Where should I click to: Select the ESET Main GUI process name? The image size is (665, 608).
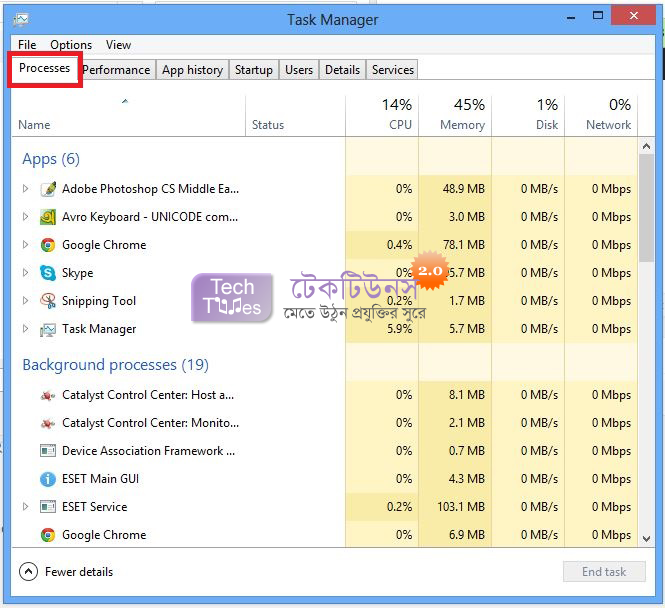pyautogui.click(x=101, y=479)
